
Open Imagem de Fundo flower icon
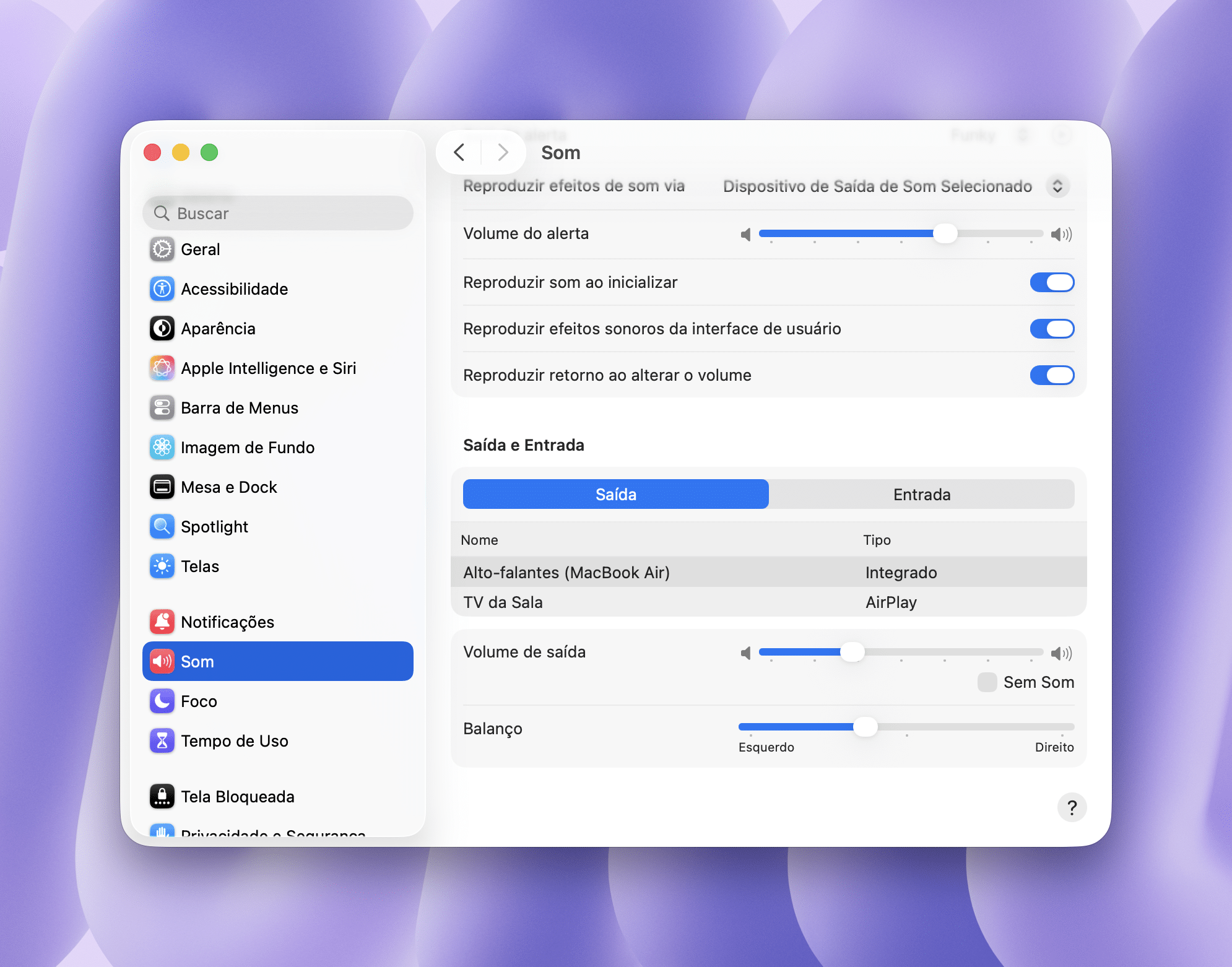162,448
